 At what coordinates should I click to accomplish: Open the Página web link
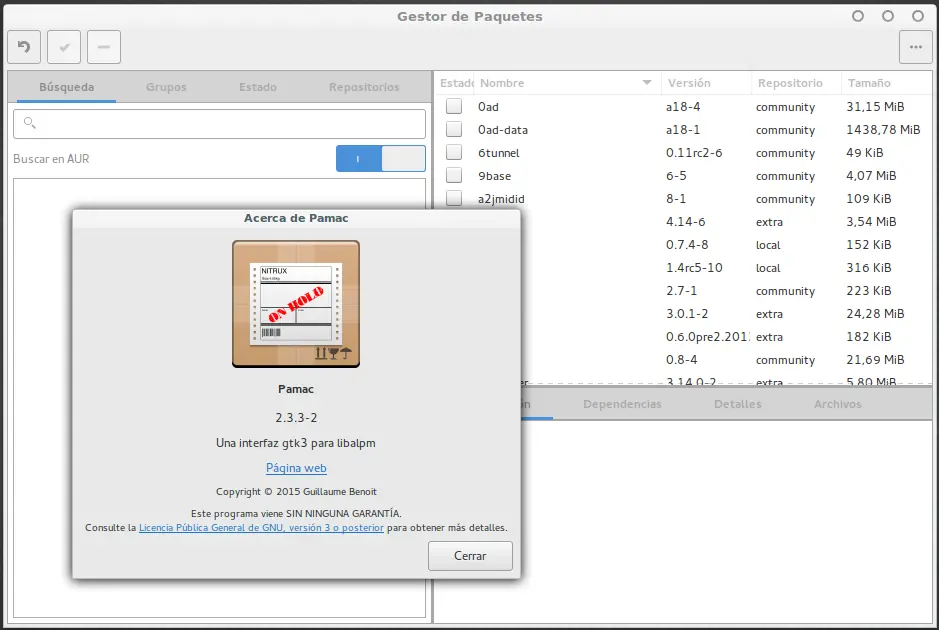[296, 468]
